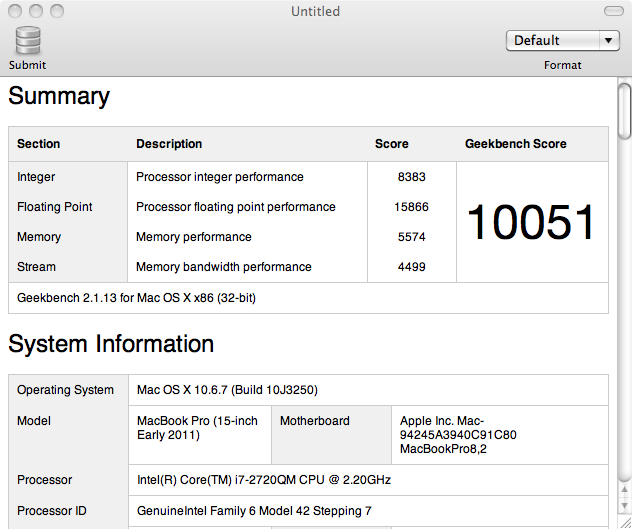Click the Processor ID label
The width and height of the screenshot is (632, 529).
coord(52,511)
